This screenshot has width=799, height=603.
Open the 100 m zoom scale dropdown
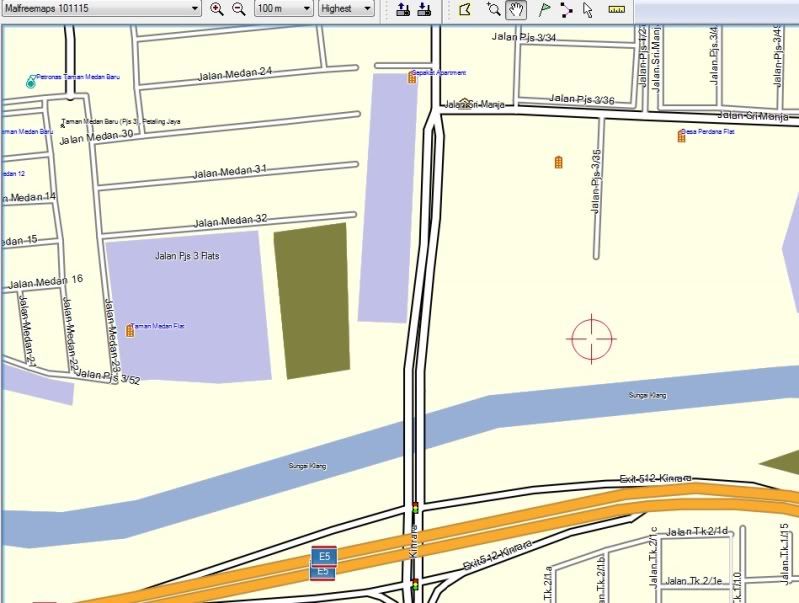click(282, 8)
